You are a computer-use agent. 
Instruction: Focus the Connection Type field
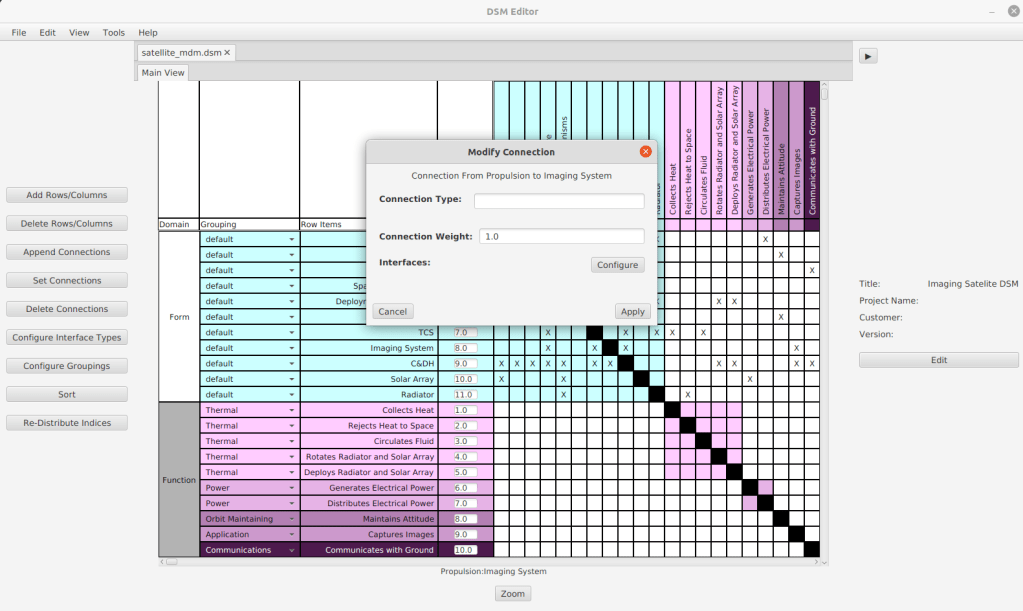tap(559, 201)
